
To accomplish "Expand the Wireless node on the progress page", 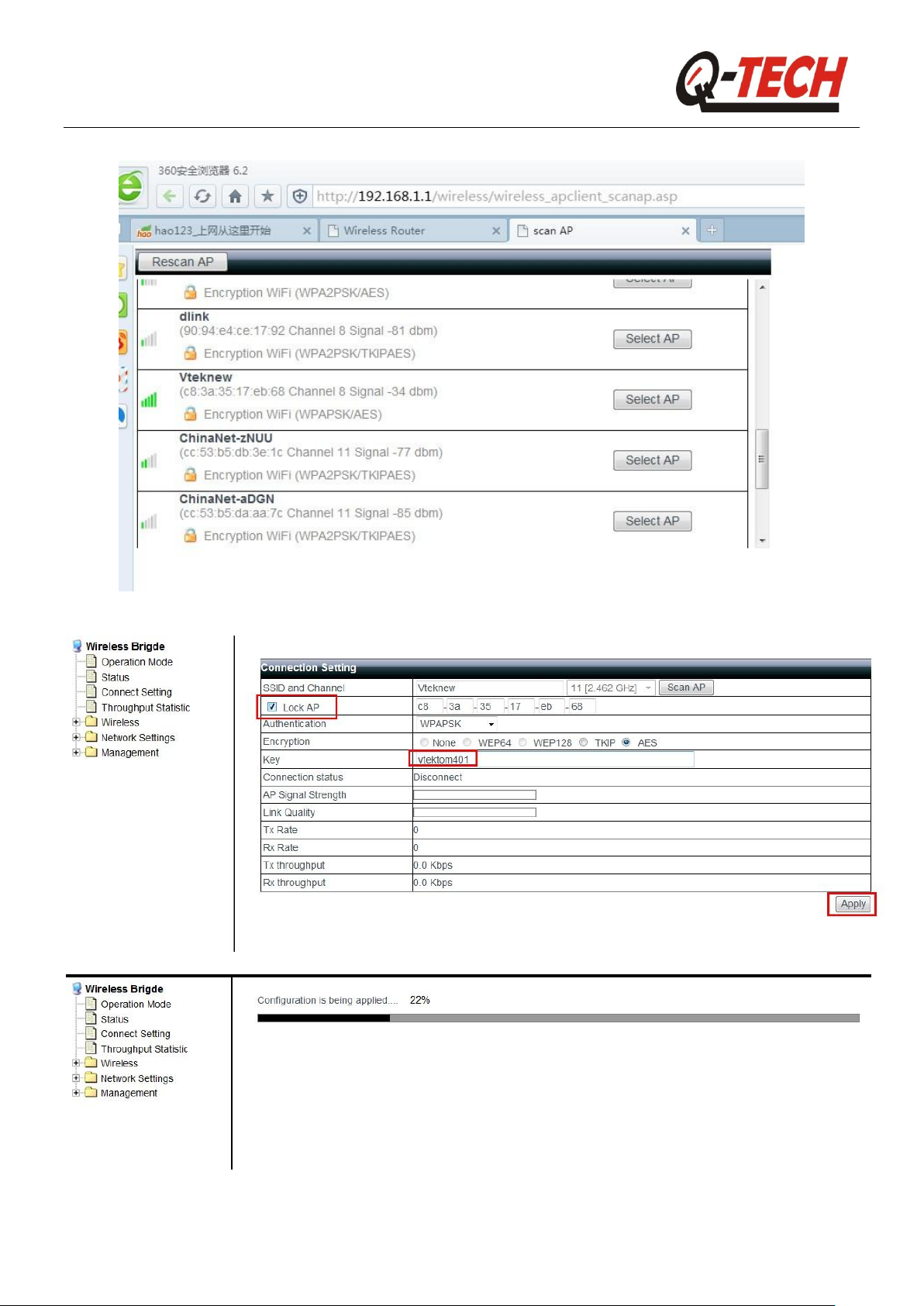I will click(76, 1063).
